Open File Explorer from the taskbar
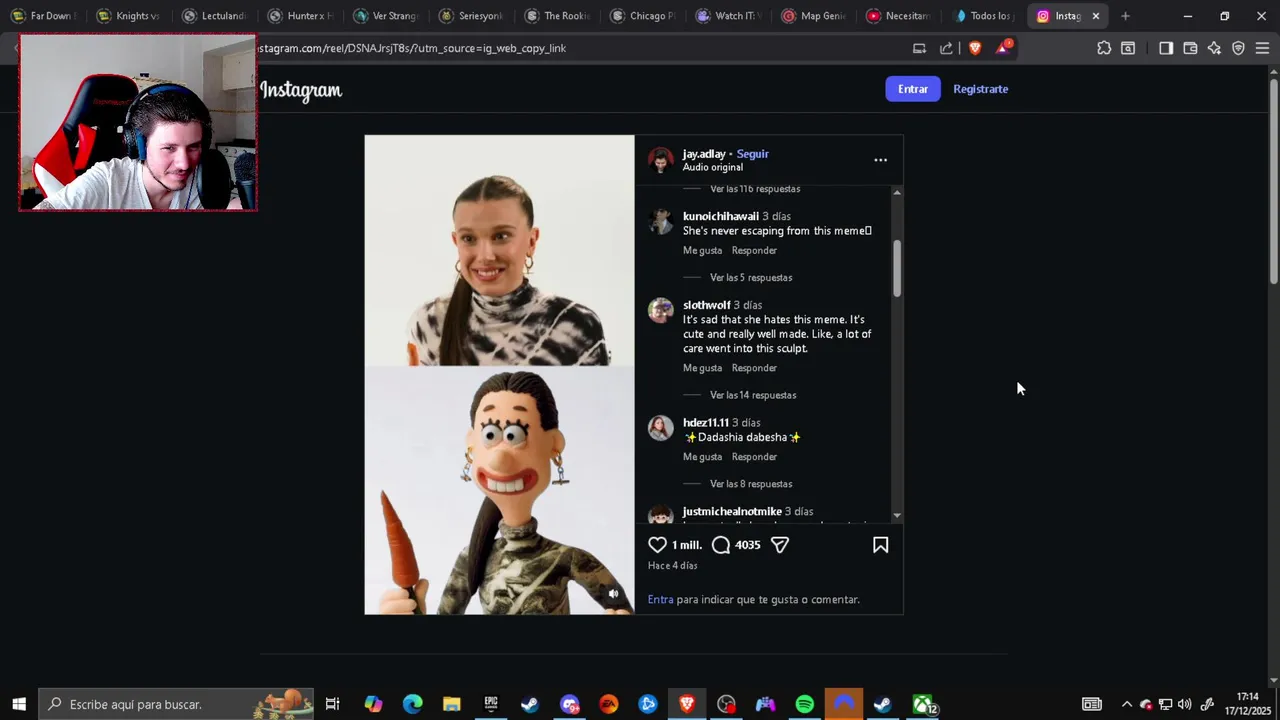 pyautogui.click(x=452, y=704)
